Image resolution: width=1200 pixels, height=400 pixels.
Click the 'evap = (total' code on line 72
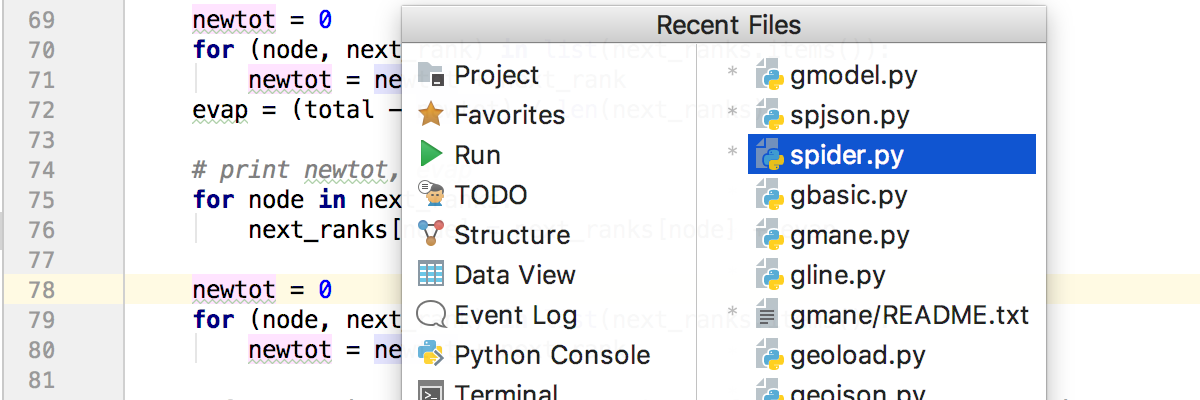point(284,110)
